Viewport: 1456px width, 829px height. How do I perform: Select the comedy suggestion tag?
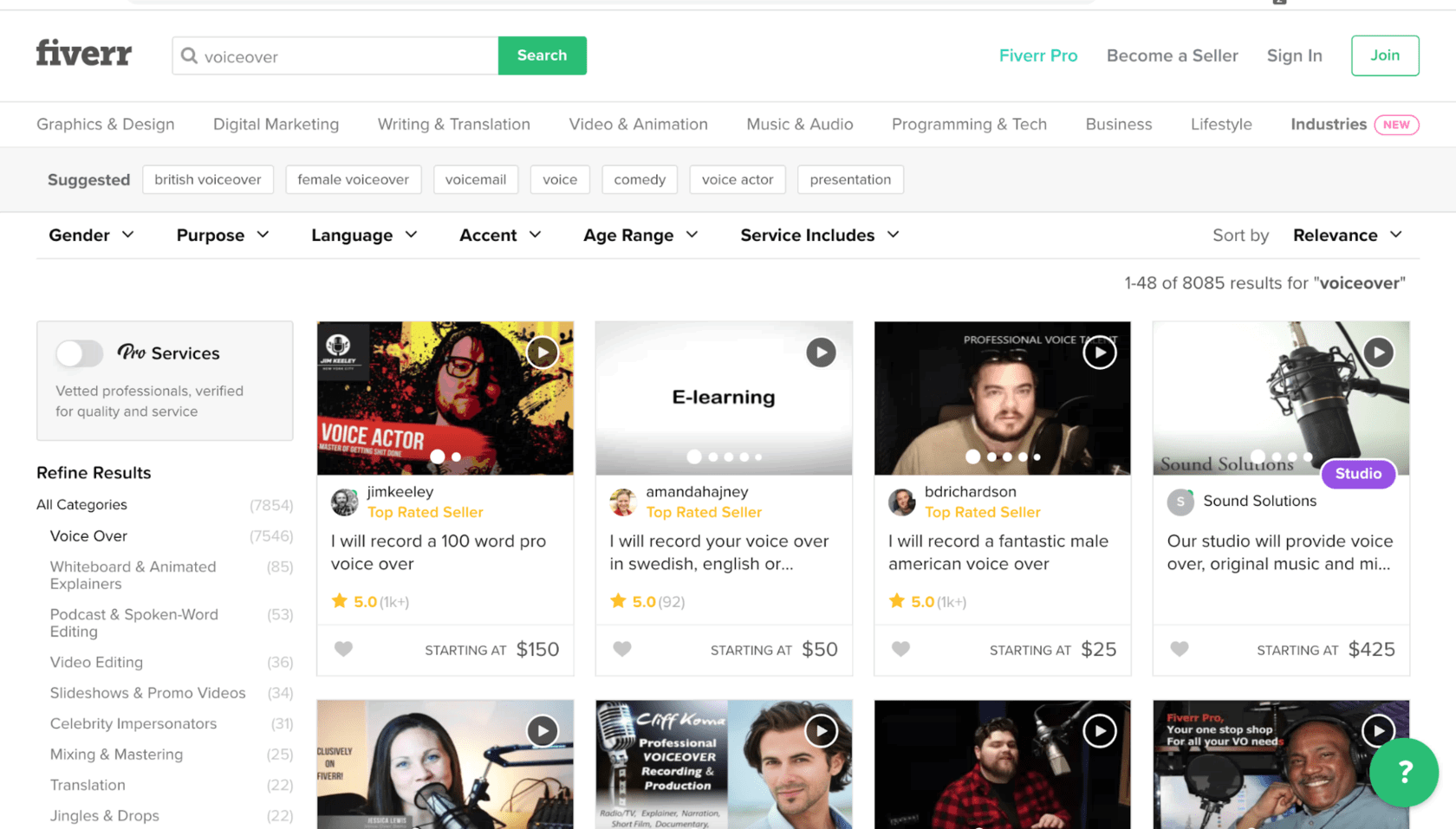(640, 179)
